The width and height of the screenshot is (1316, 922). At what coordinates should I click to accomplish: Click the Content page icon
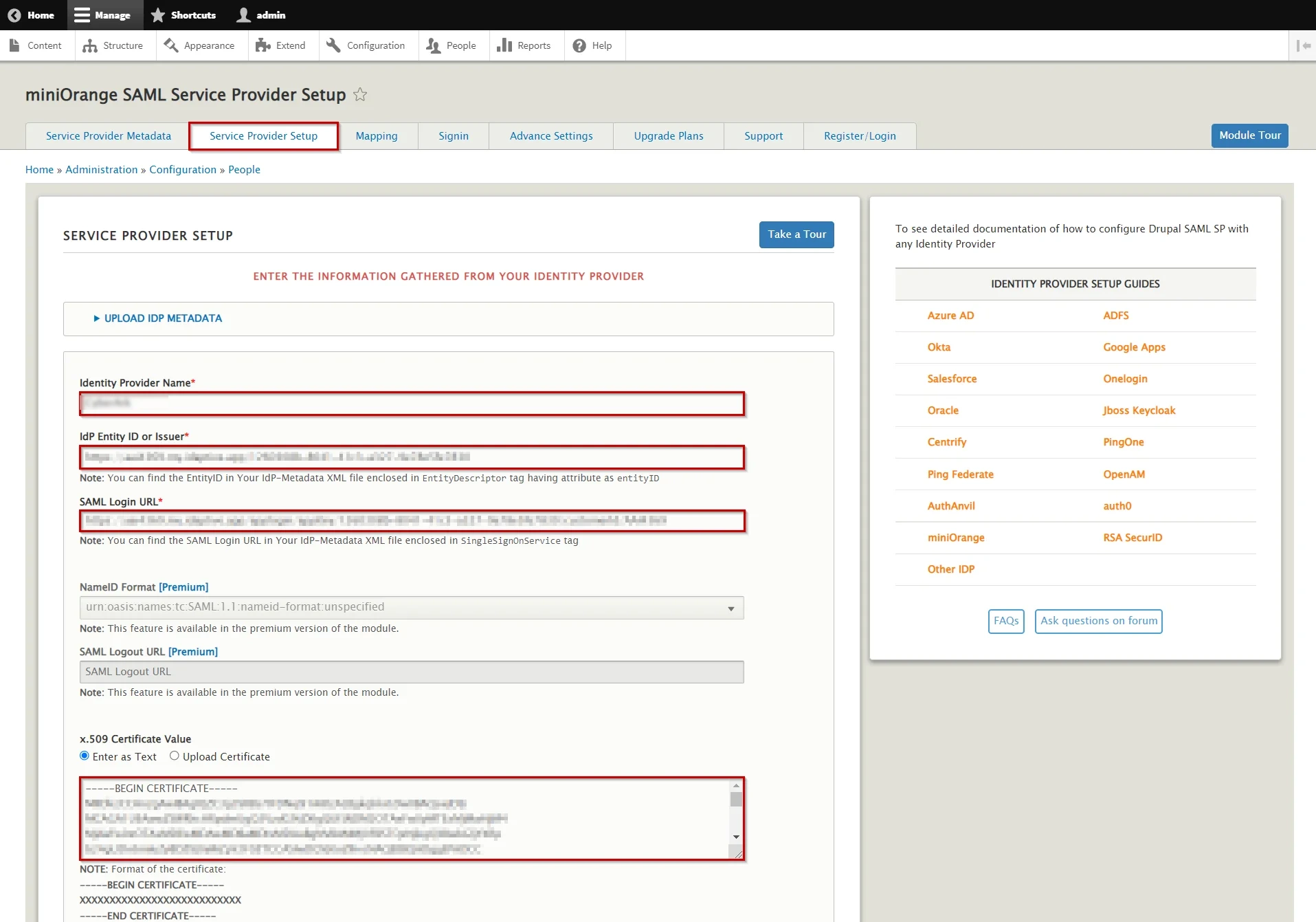[x=14, y=45]
